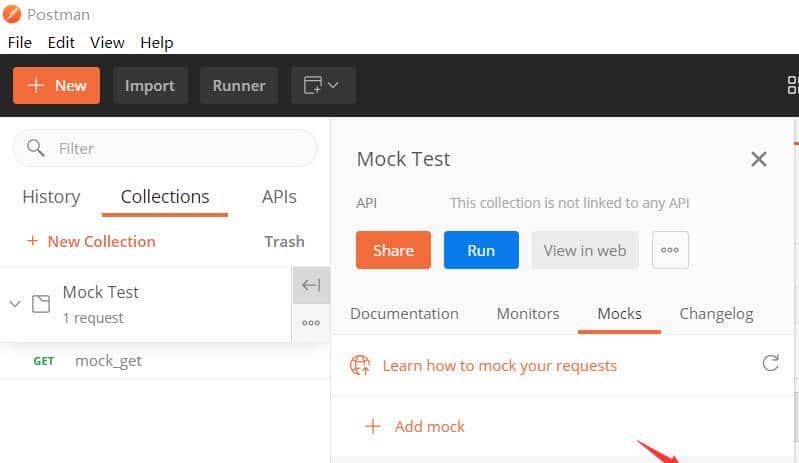The image size is (799, 463).
Task: Open the File menu
Action: click(20, 42)
